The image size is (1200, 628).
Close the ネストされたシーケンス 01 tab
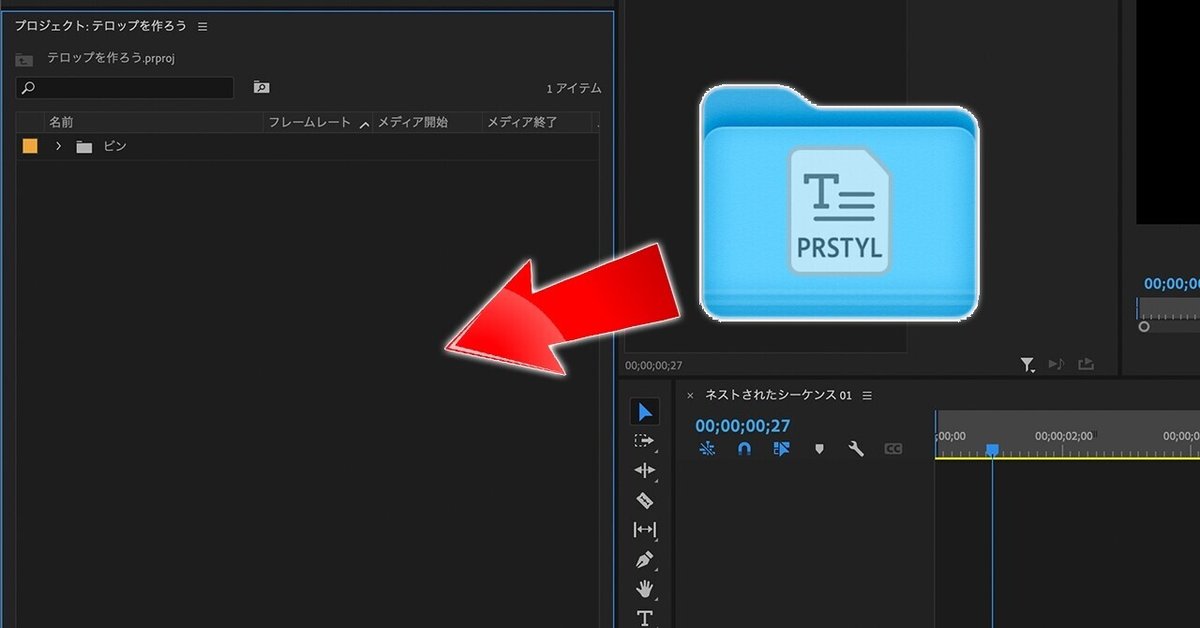[x=690, y=395]
